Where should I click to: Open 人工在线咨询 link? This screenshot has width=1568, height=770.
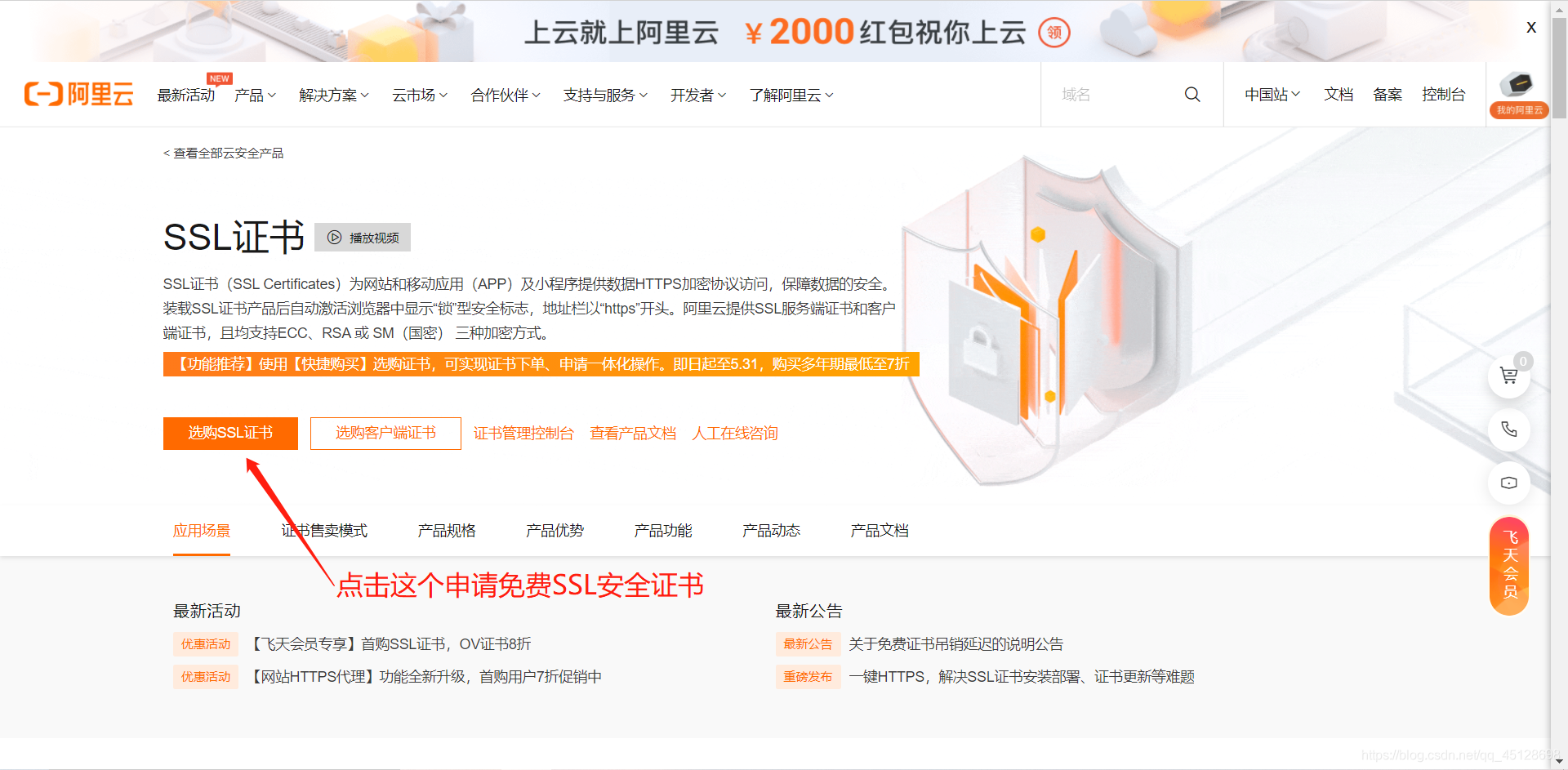click(x=735, y=434)
